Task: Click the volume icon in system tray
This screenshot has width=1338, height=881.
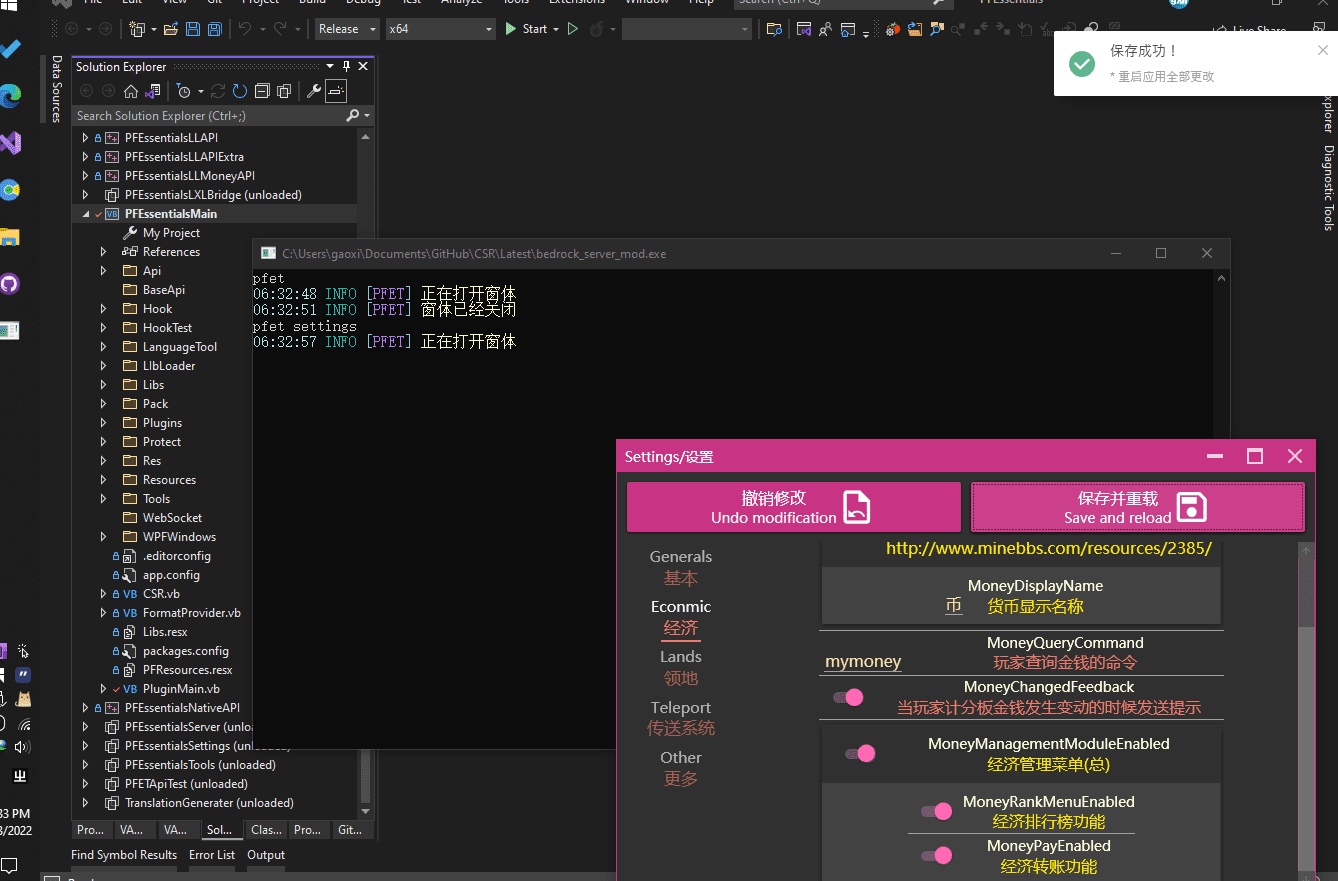Action: 22,747
